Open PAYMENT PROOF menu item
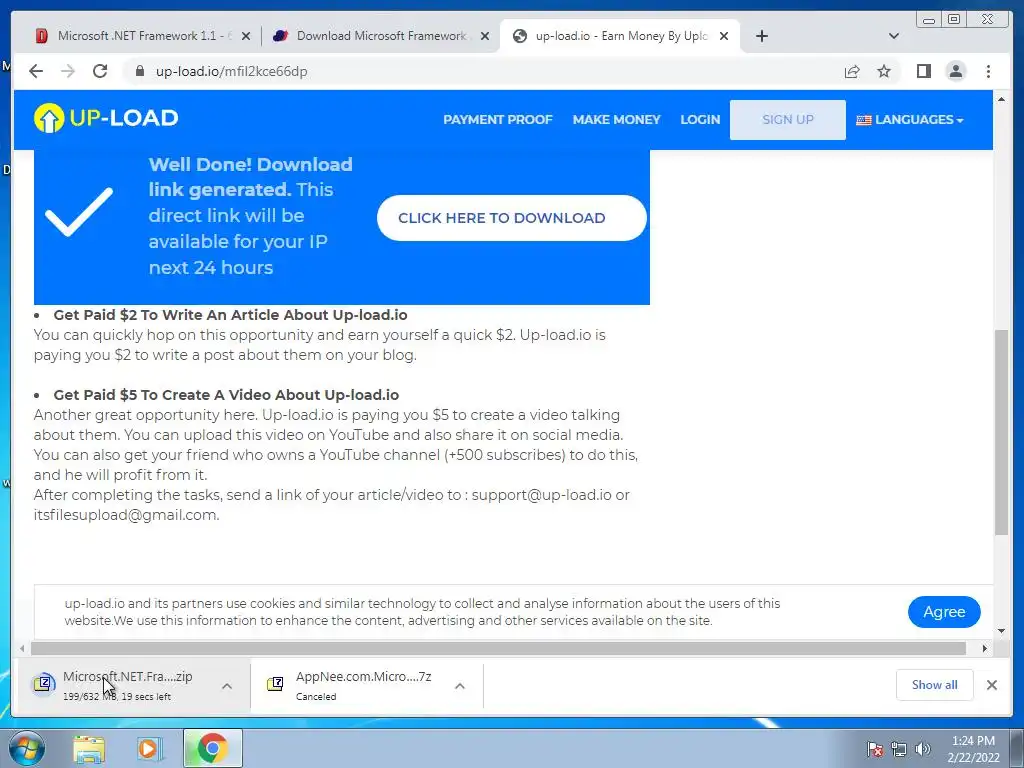 click(498, 120)
